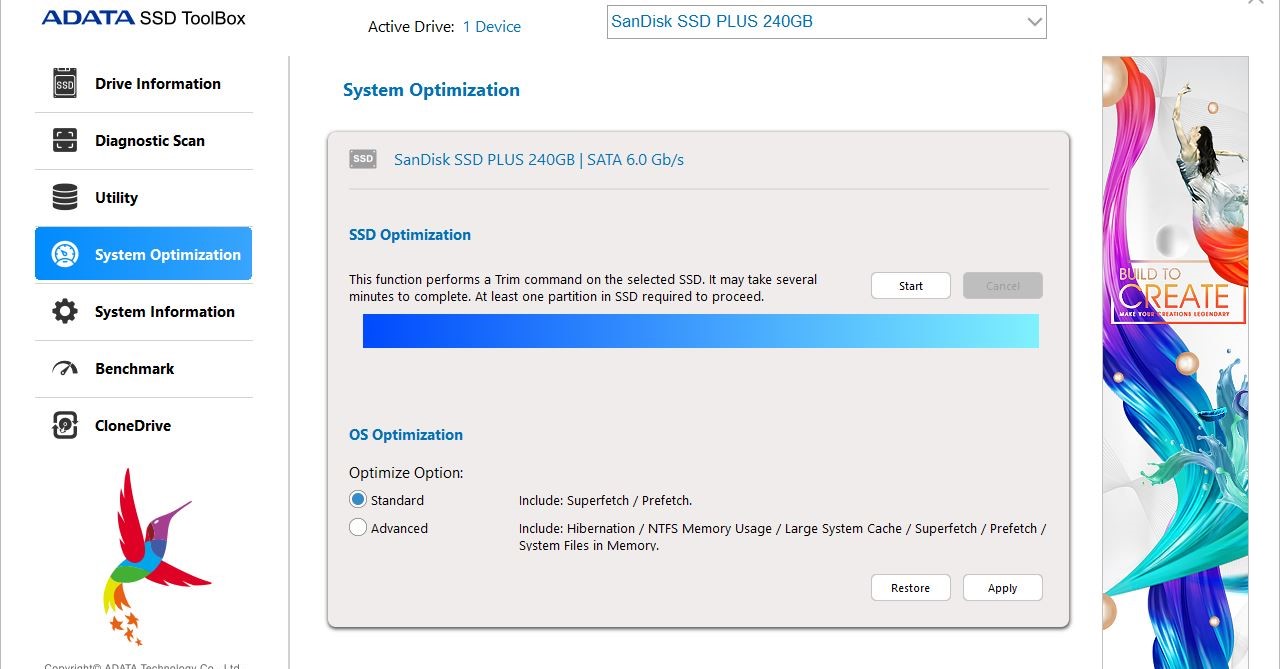Switch to Benchmark
Image resolution: width=1280 pixels, height=669 pixels.
144,369
